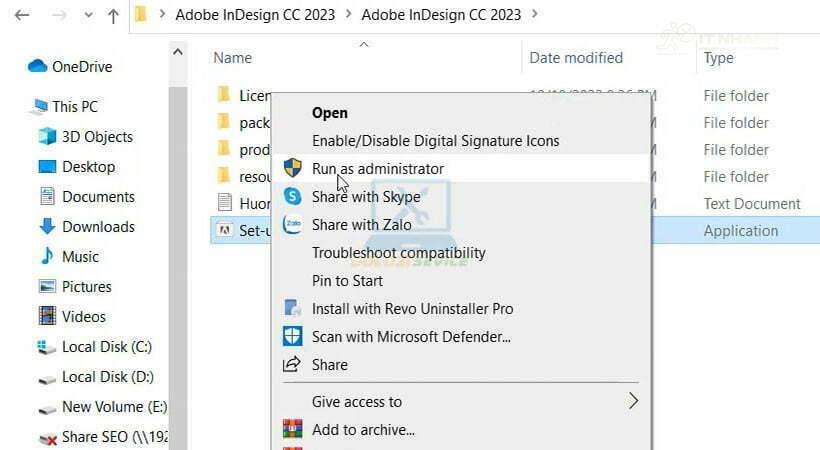This screenshot has height=450, width=820.
Task: Select Pin to Start option
Action: [x=347, y=281]
